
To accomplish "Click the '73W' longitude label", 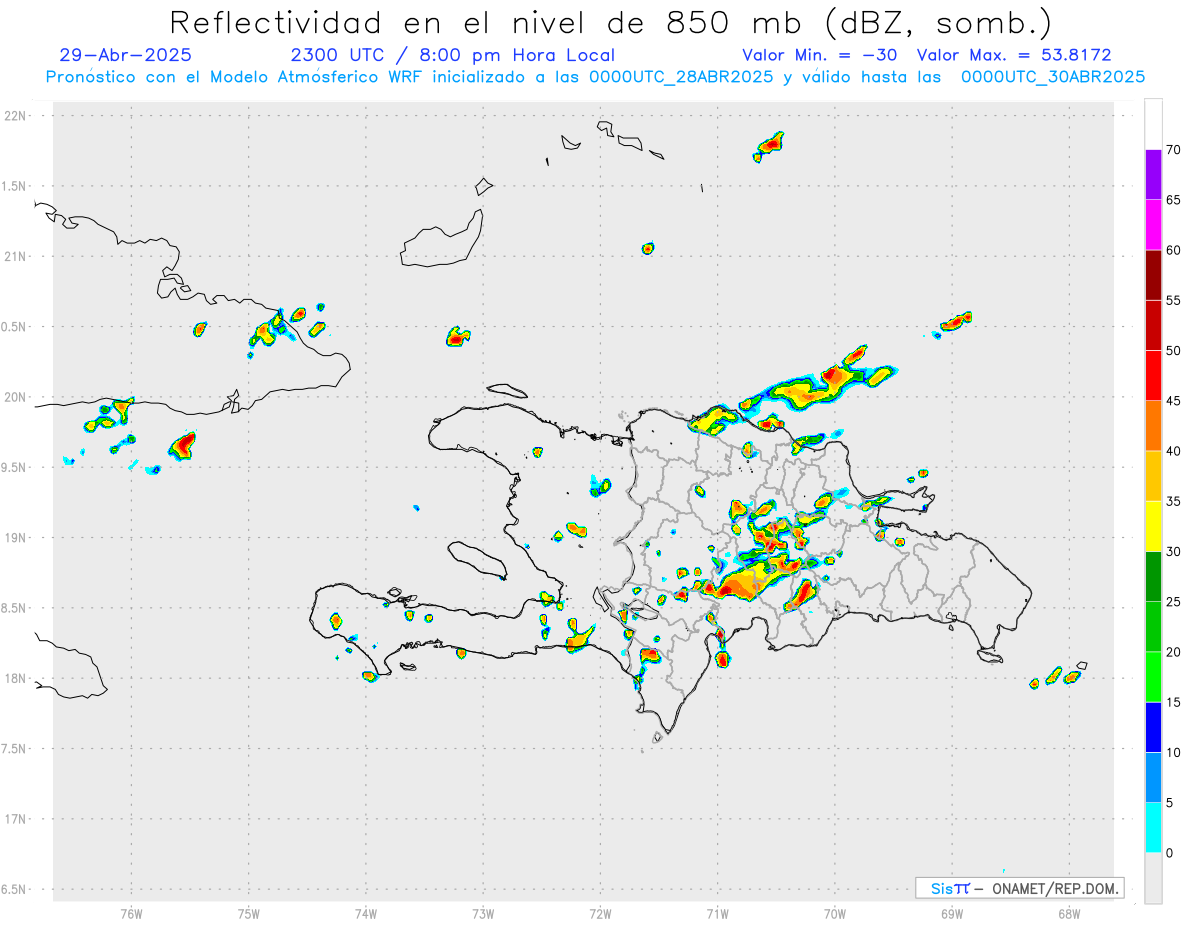I will [483, 914].
